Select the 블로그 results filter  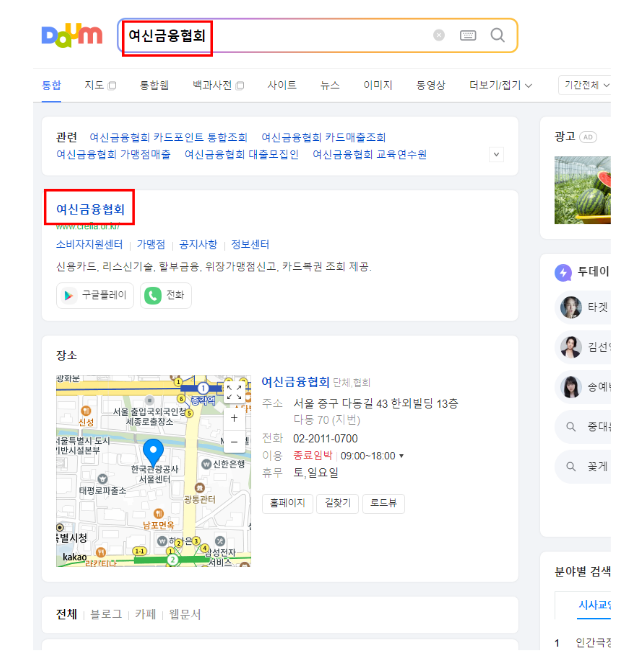(106, 614)
